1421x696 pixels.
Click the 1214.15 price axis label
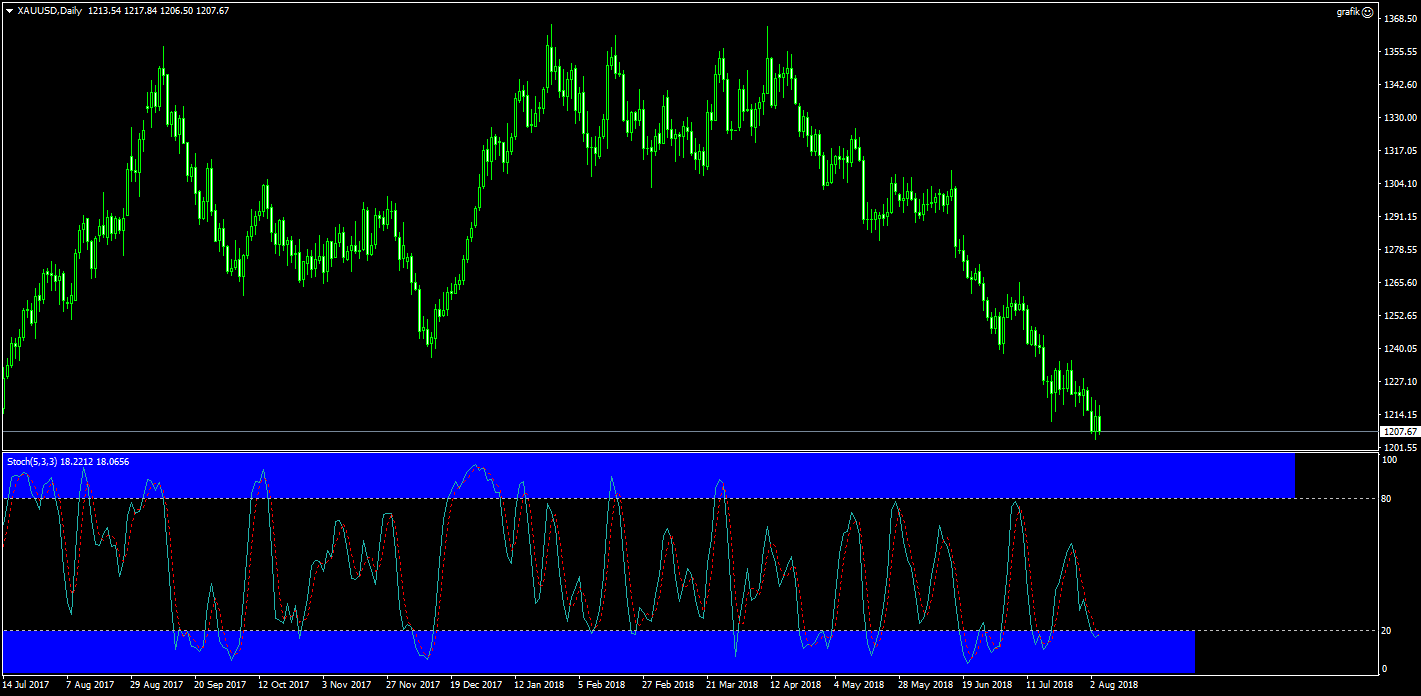tap(1401, 414)
